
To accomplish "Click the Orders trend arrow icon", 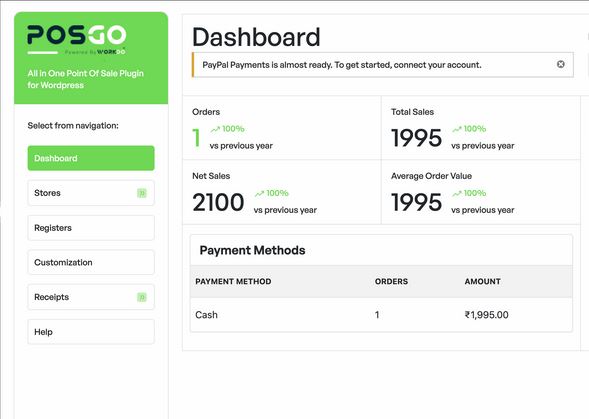I will 215,129.
